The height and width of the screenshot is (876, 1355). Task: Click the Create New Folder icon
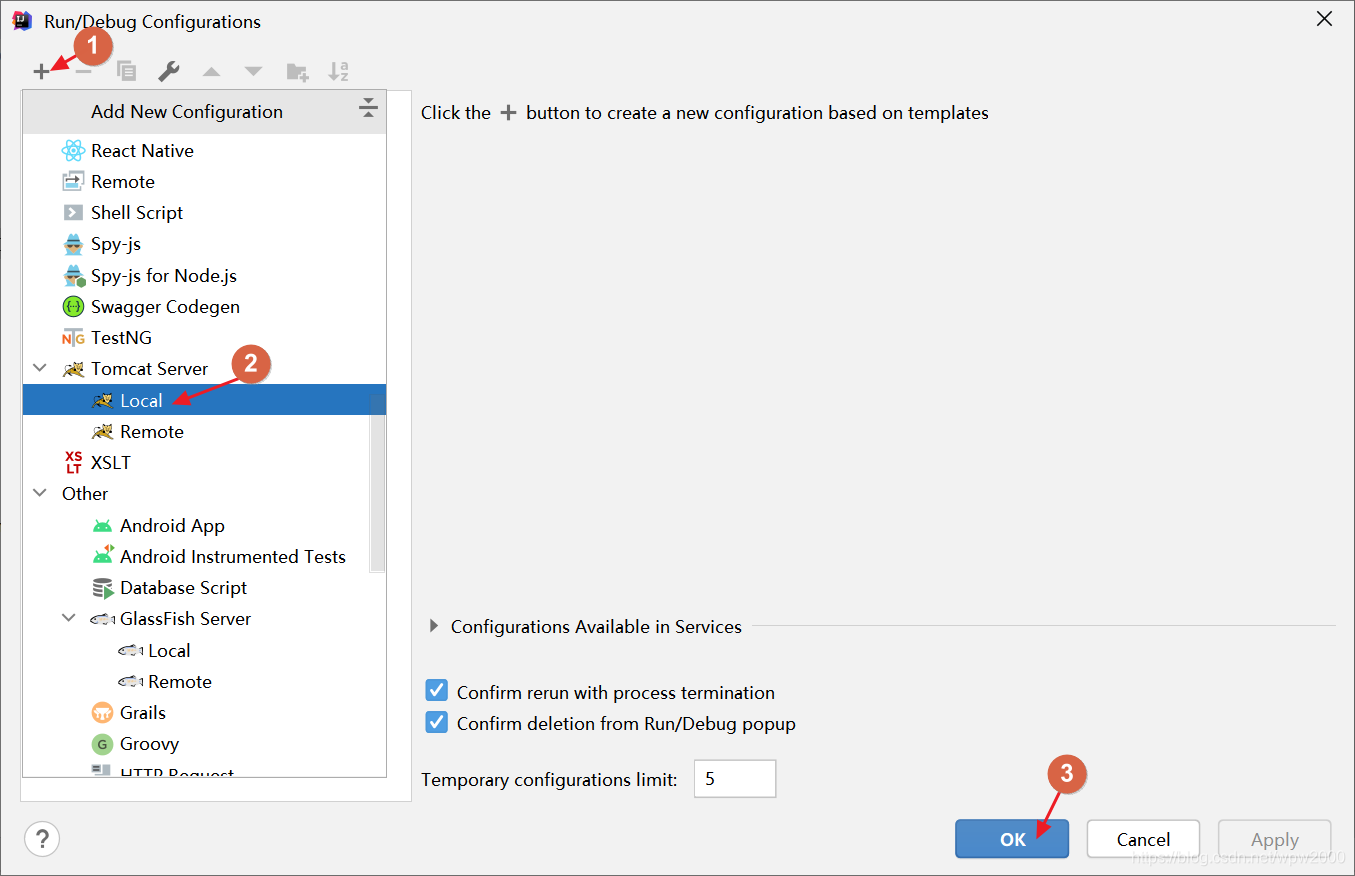point(297,71)
